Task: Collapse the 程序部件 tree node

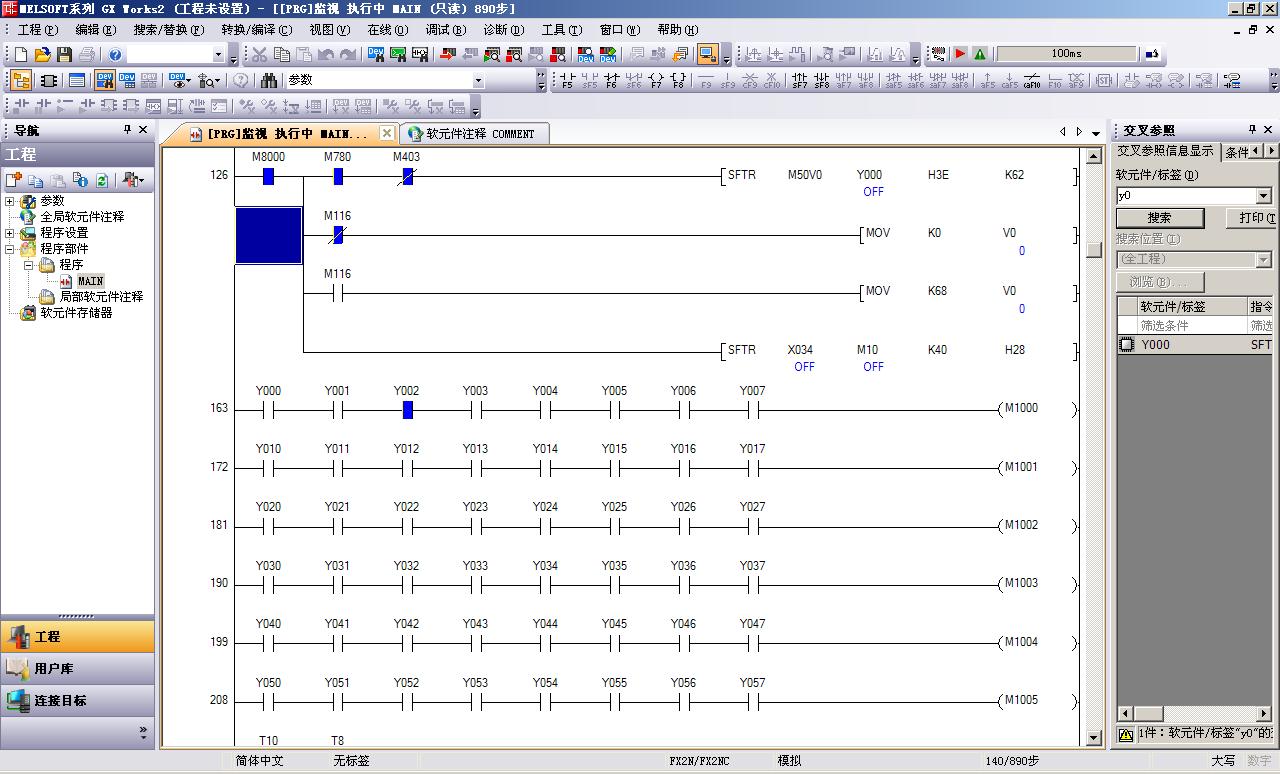Action: click(10, 249)
